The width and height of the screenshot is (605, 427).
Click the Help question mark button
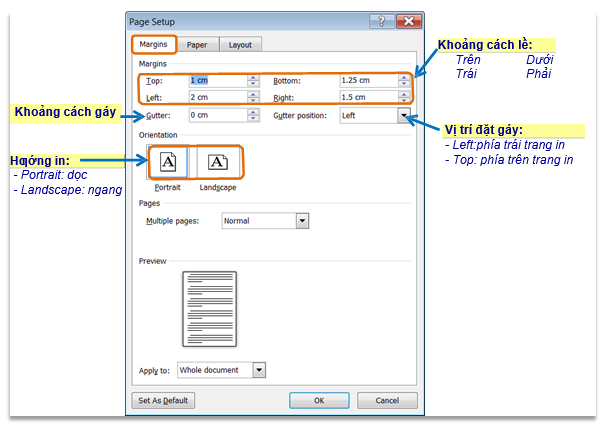[x=379, y=20]
